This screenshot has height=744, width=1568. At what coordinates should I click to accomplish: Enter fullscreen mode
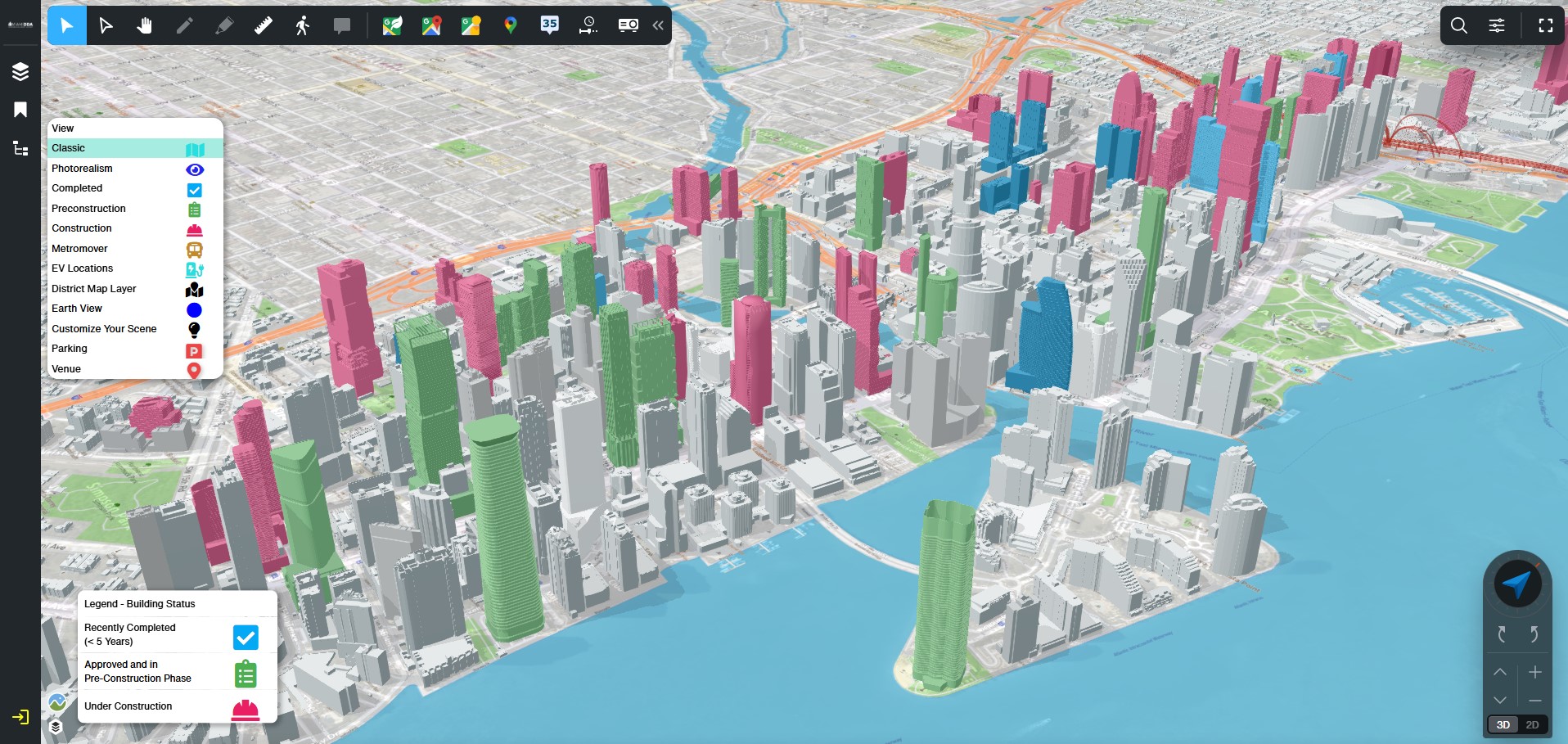pos(1545,25)
